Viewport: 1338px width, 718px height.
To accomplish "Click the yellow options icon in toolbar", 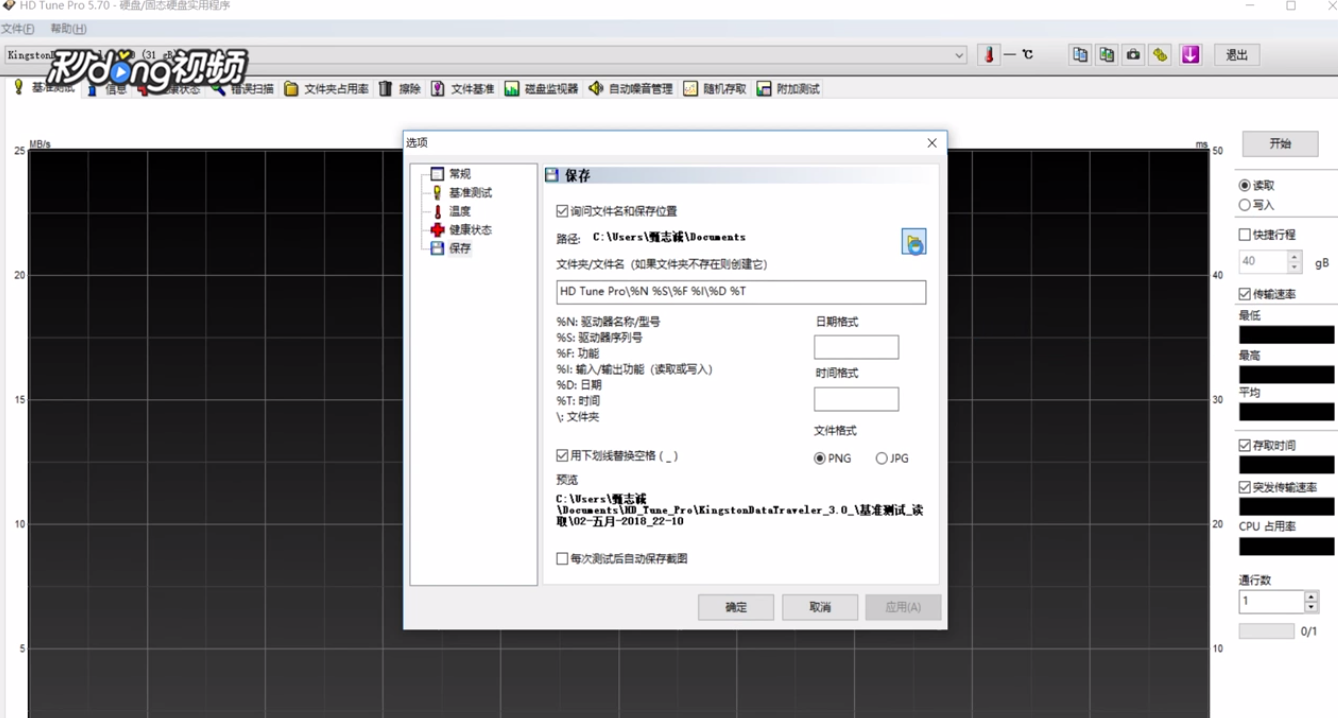I will coord(1160,55).
